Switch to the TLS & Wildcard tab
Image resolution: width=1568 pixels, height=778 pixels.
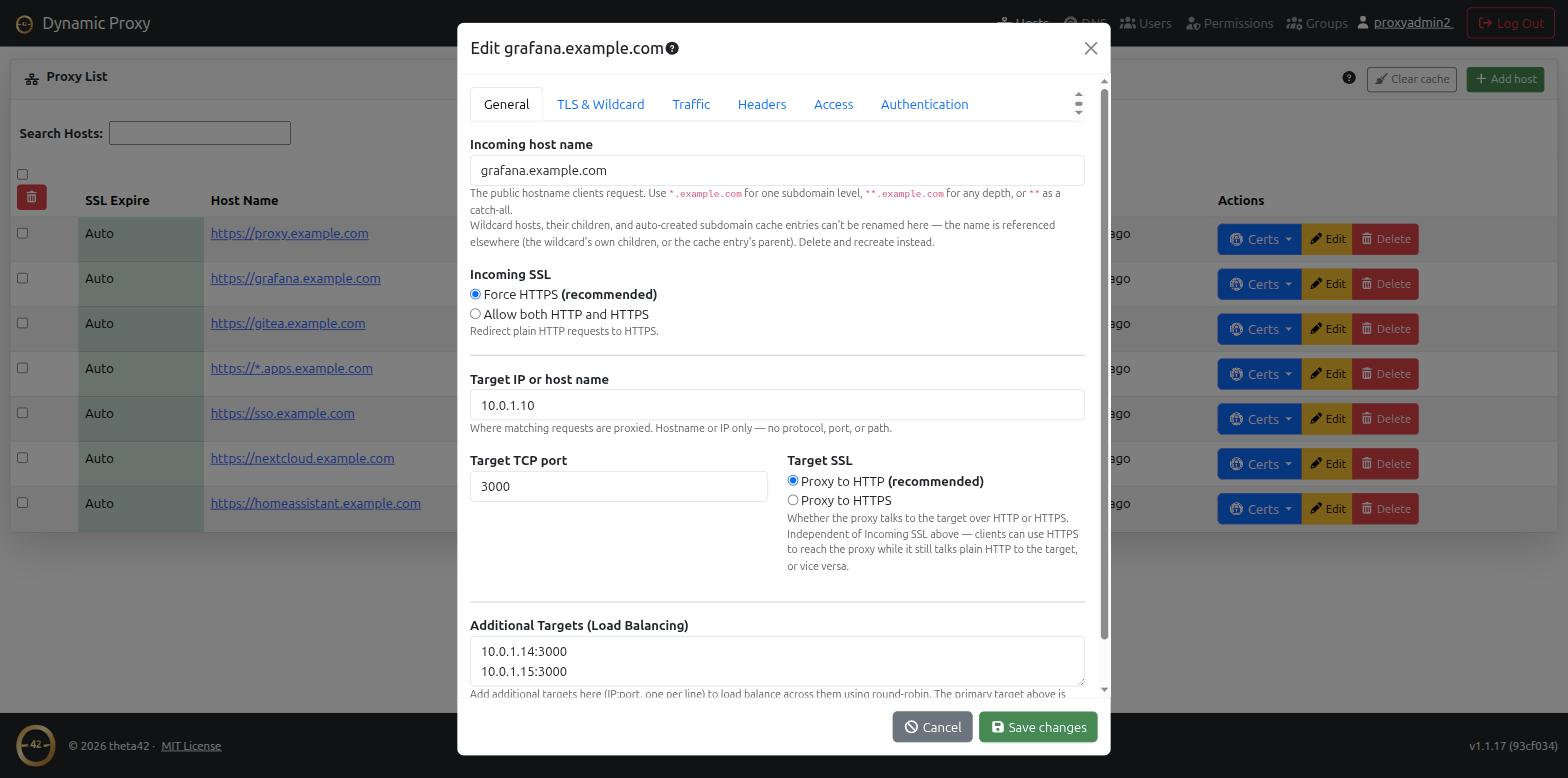[600, 104]
